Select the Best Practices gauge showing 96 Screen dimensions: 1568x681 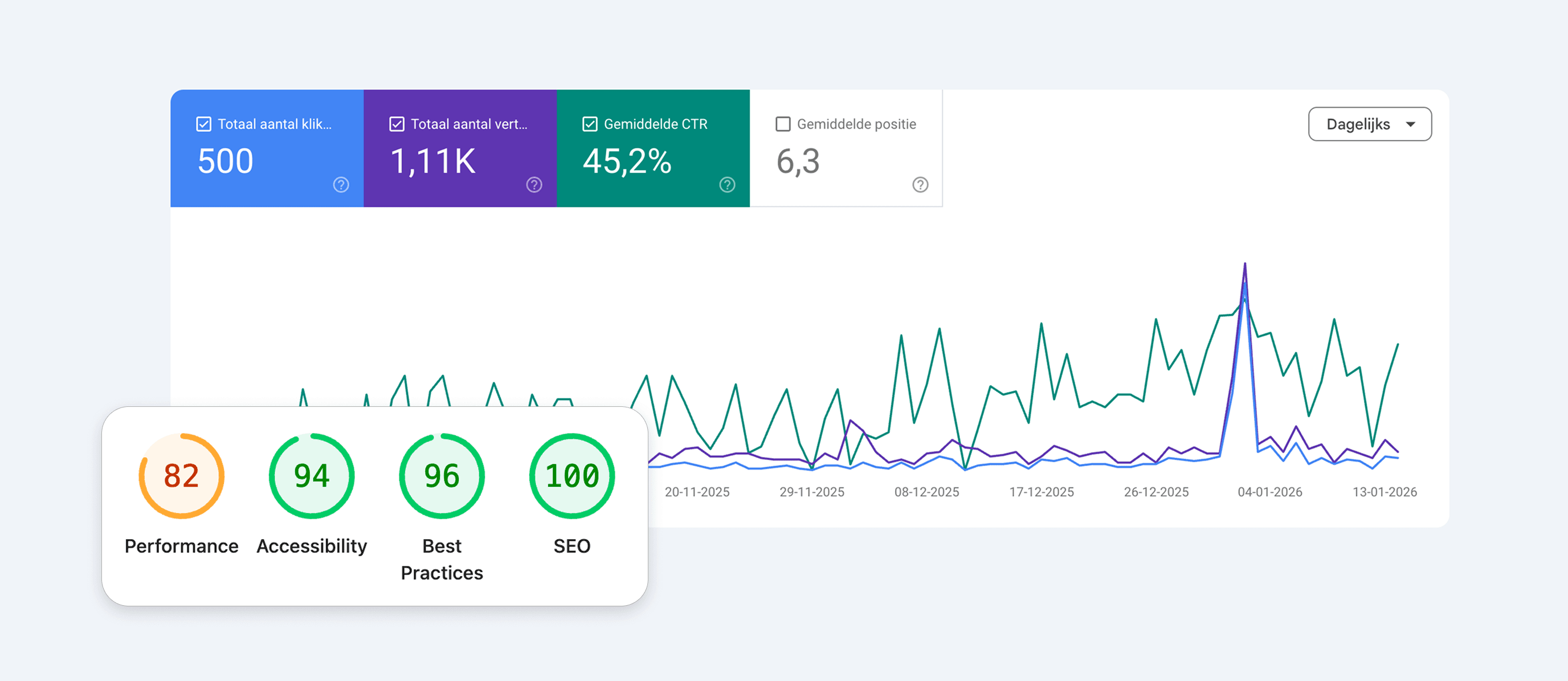click(442, 476)
